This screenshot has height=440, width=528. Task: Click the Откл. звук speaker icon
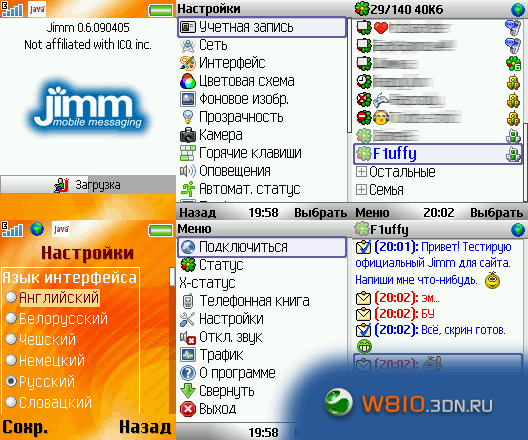(188, 337)
